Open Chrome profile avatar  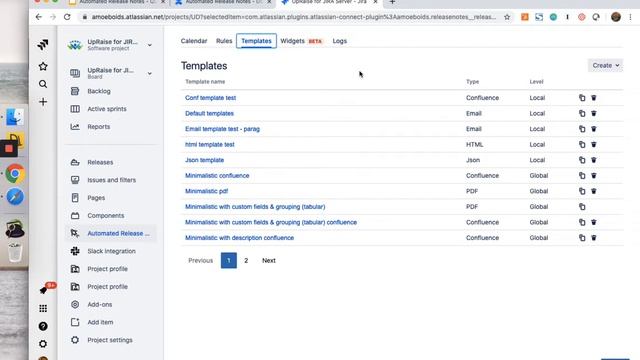616,17
